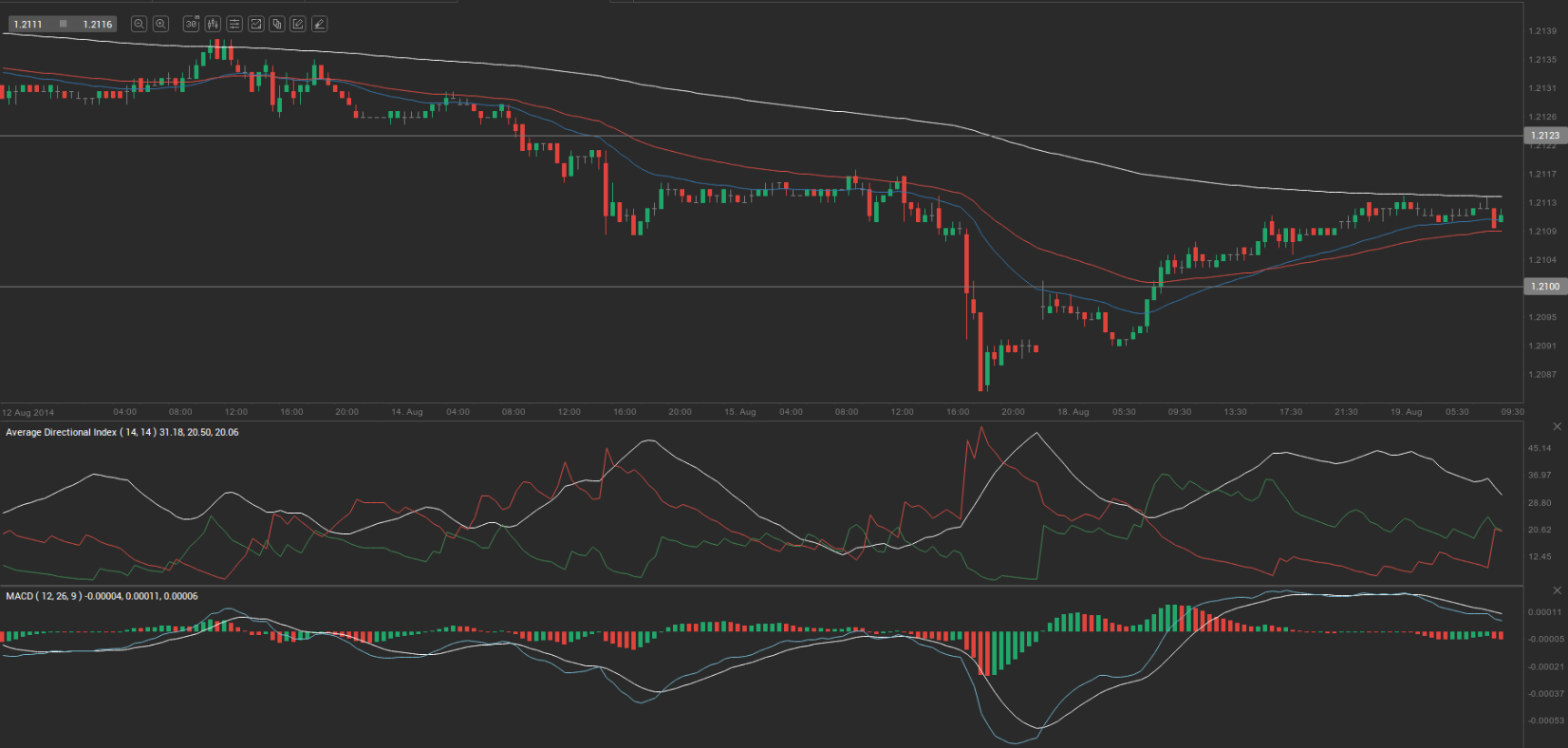Click the MACD (12, 26, 9) label
Image resolution: width=1568 pixels, height=748 pixels.
(102, 597)
